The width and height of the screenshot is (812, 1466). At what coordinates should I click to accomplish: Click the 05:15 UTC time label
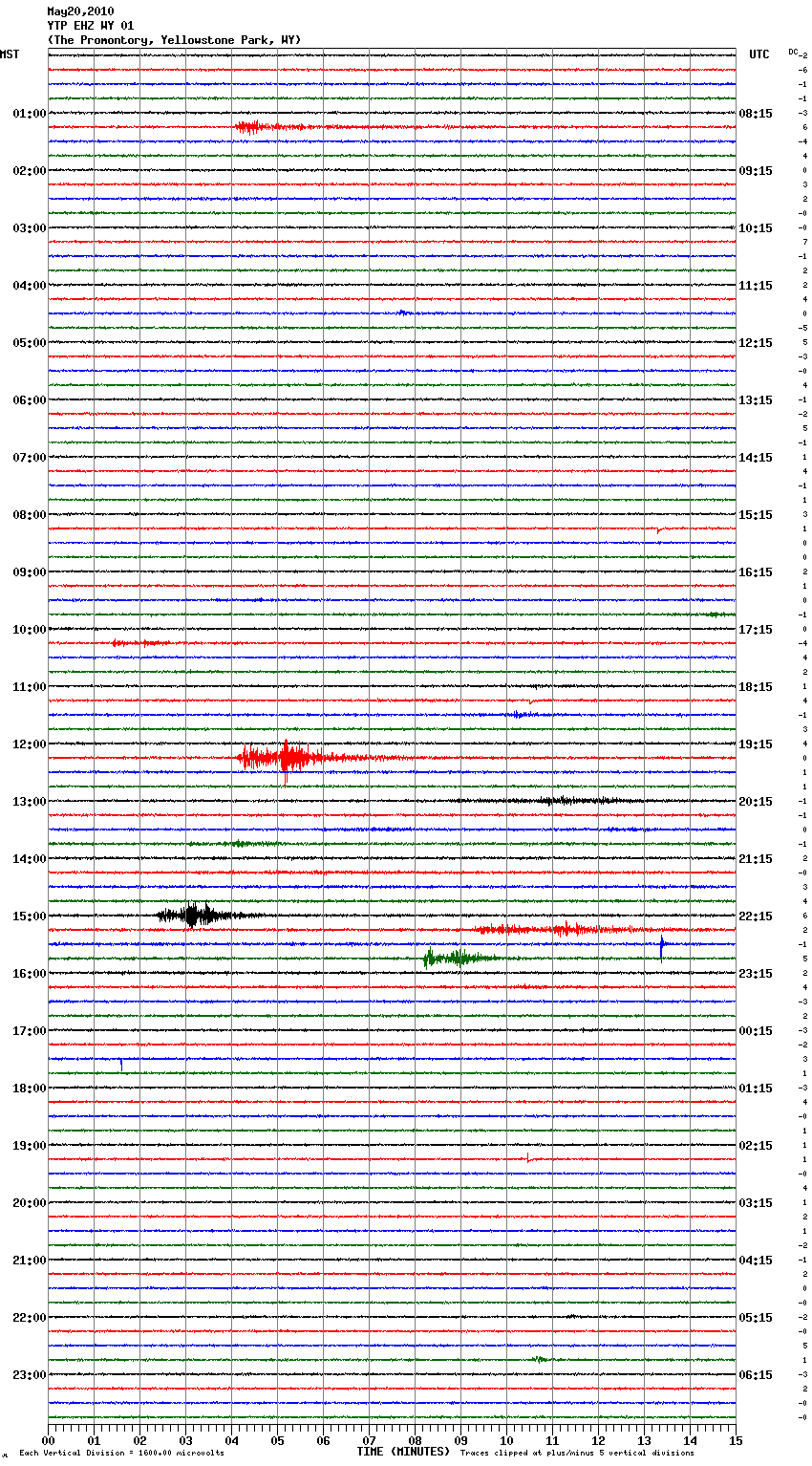(756, 1318)
